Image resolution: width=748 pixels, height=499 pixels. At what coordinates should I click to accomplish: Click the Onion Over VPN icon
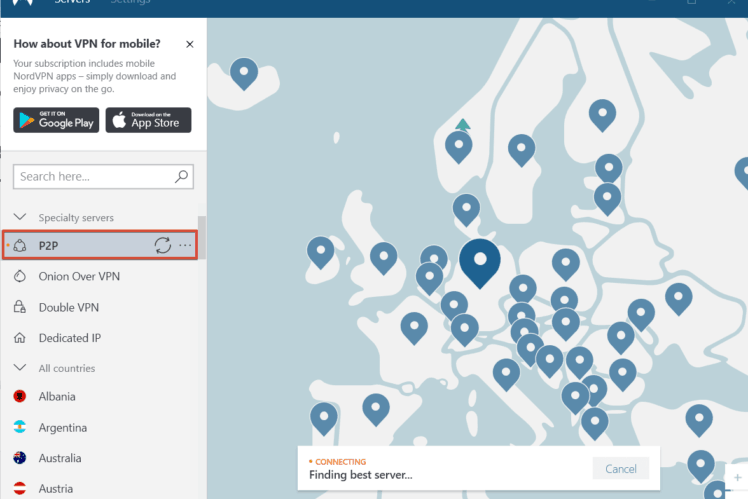click(x=20, y=276)
